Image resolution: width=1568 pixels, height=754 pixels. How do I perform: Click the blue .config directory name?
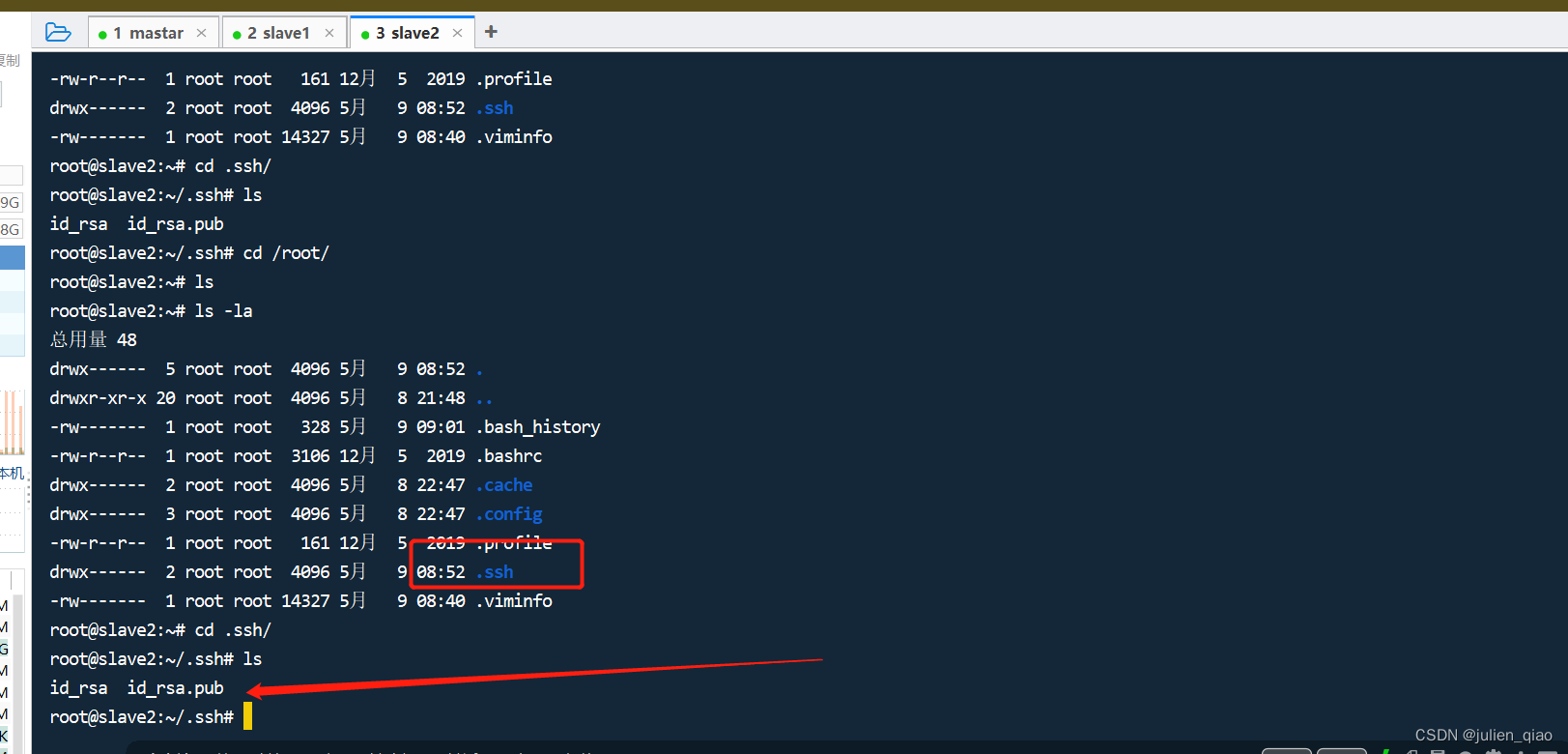point(509,514)
